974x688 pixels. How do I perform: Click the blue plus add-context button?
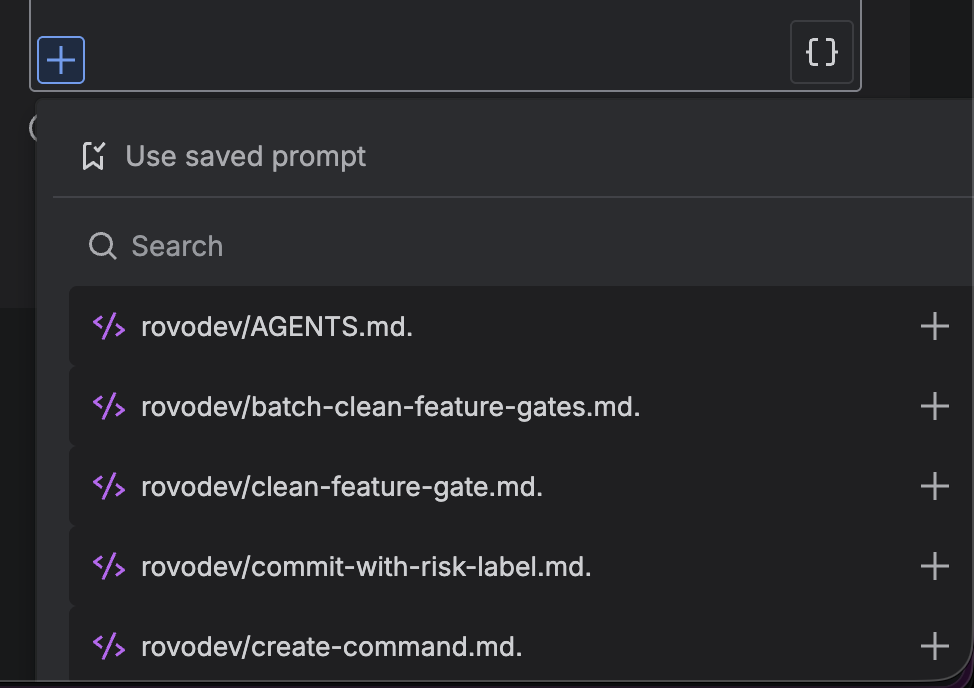click(61, 60)
